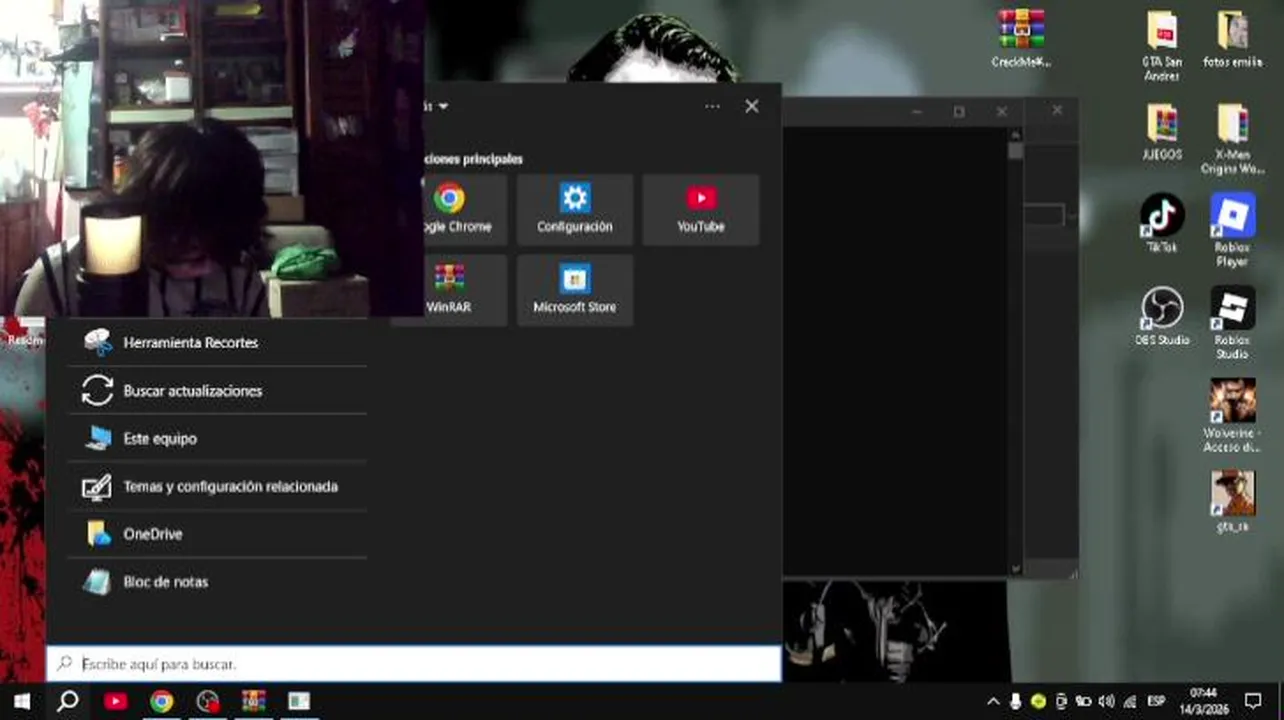Viewport: 1284px width, 720px height.
Task: Open the GTA San Andres desktop folder
Action: coord(1161,45)
